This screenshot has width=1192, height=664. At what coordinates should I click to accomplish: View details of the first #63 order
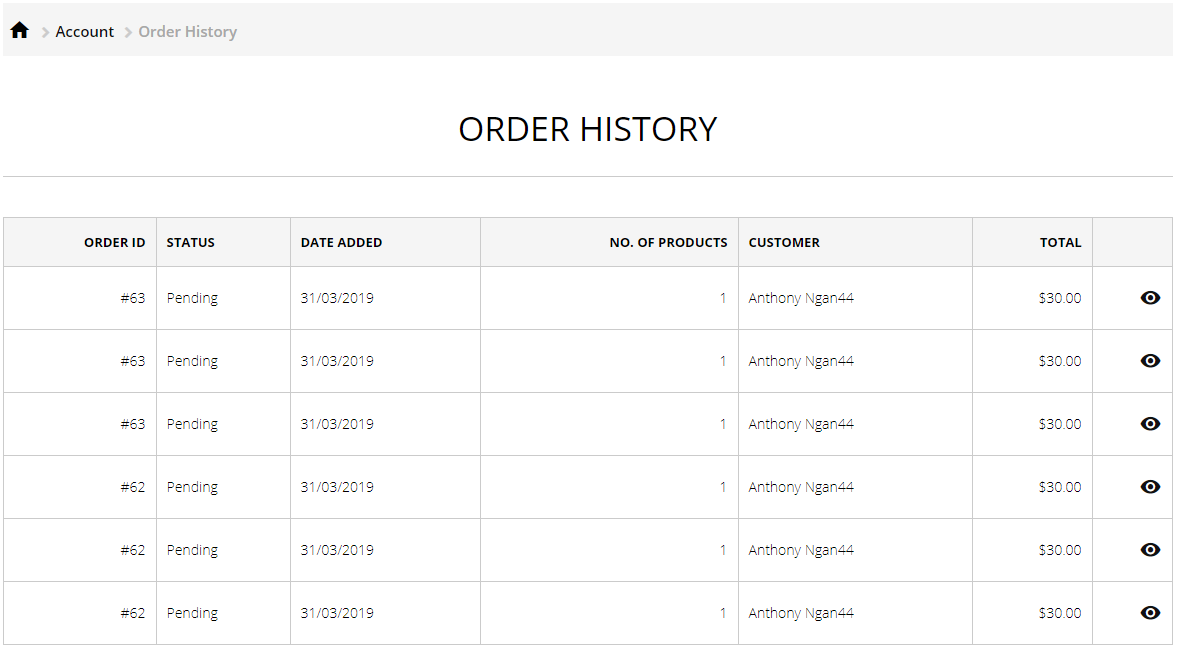(1150, 298)
